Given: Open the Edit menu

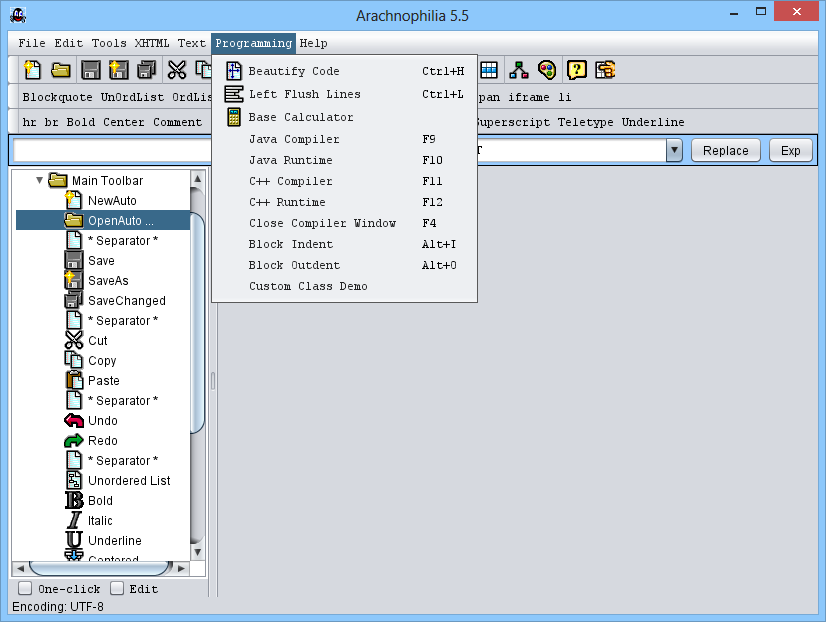Looking at the screenshot, I should pos(68,43).
